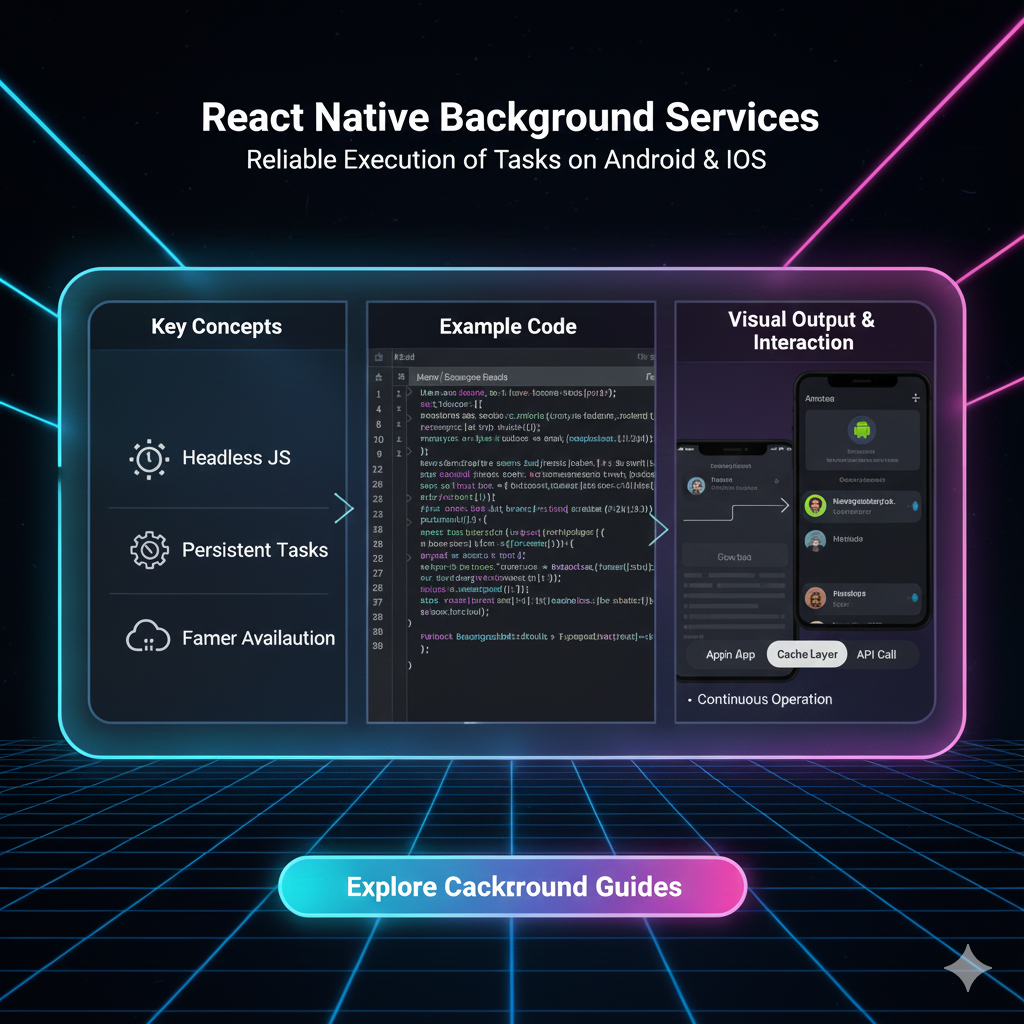Image resolution: width=1024 pixels, height=1024 pixels.
Task: Enable the toggle beside Nevagelobterfok
Action: (915, 504)
